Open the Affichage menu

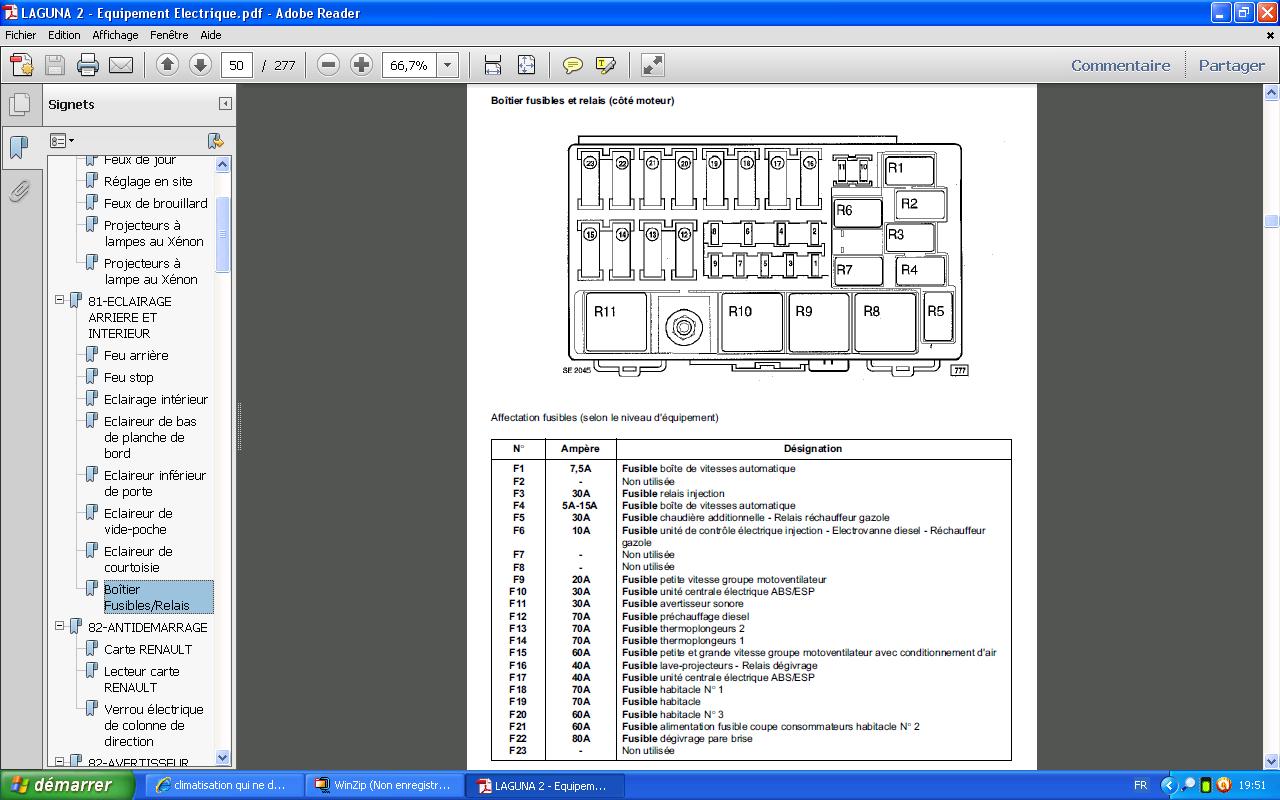click(115, 35)
